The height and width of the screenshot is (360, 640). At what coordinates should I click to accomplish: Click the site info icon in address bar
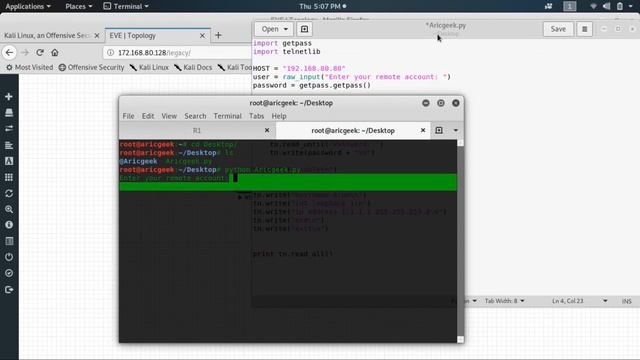pos(110,53)
